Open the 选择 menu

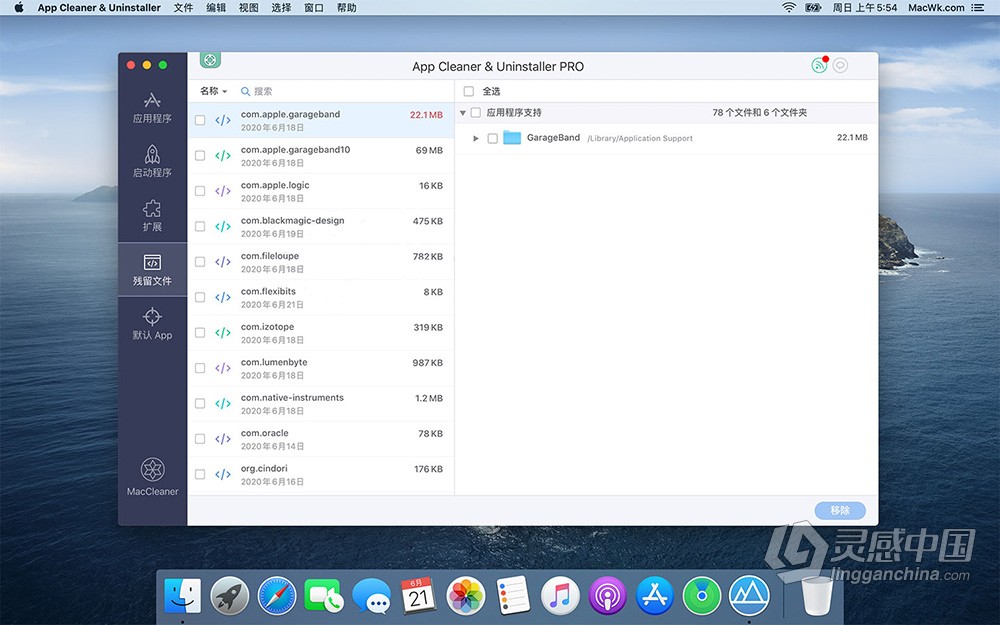(281, 8)
